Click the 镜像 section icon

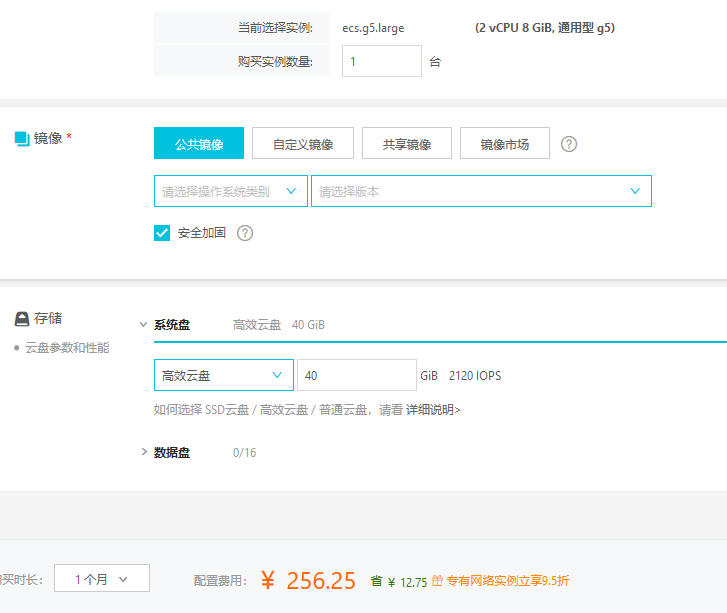(x=22, y=139)
